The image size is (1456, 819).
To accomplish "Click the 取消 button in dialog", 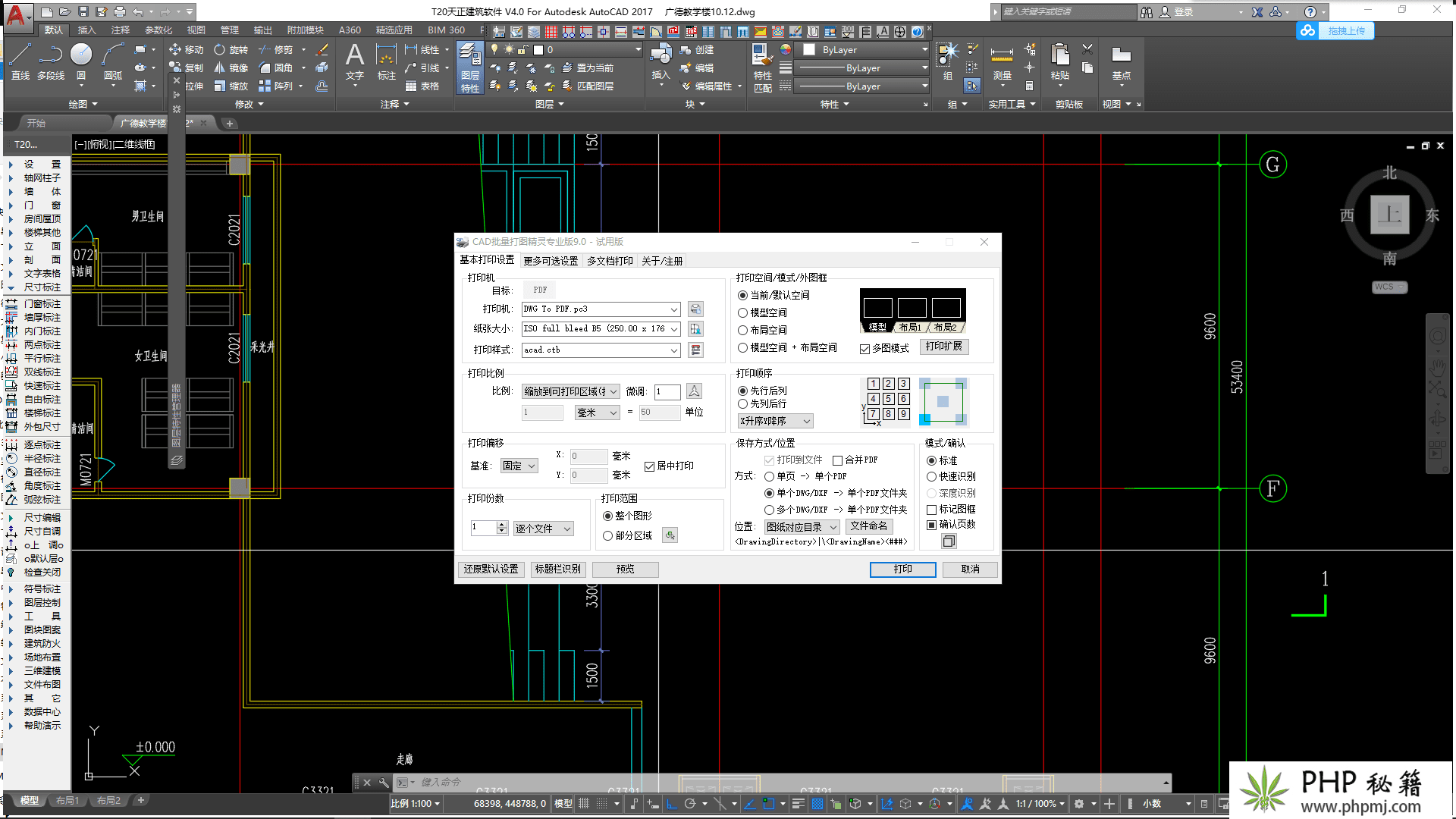I will [x=970, y=569].
